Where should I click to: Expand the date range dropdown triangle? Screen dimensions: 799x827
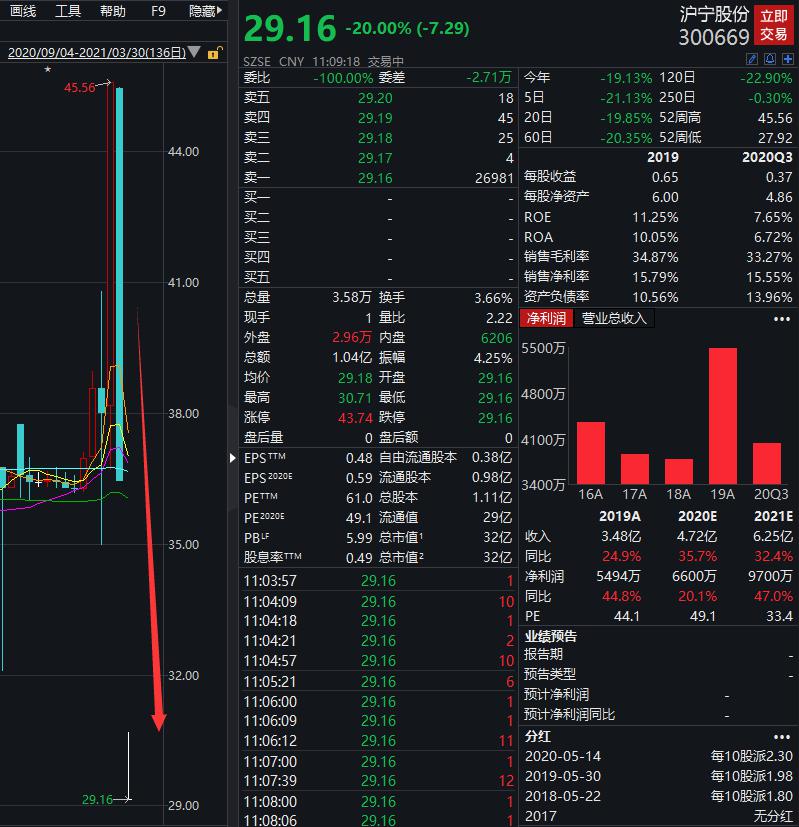194,52
